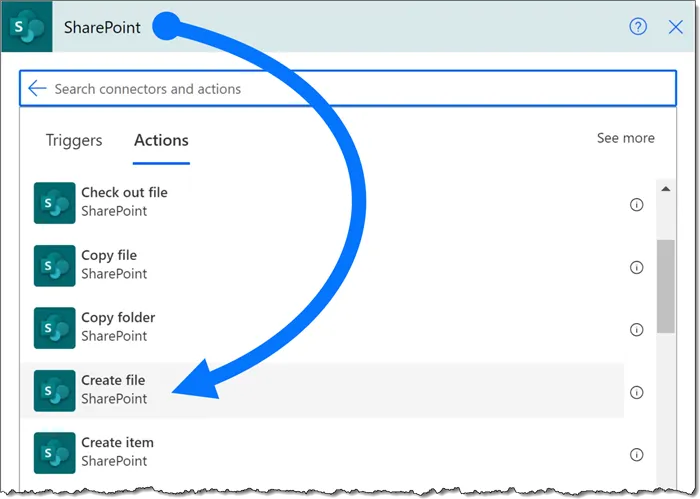Click the SharePoint connector logo in header
Image resolution: width=700 pixels, height=499 pixels.
coord(27,27)
